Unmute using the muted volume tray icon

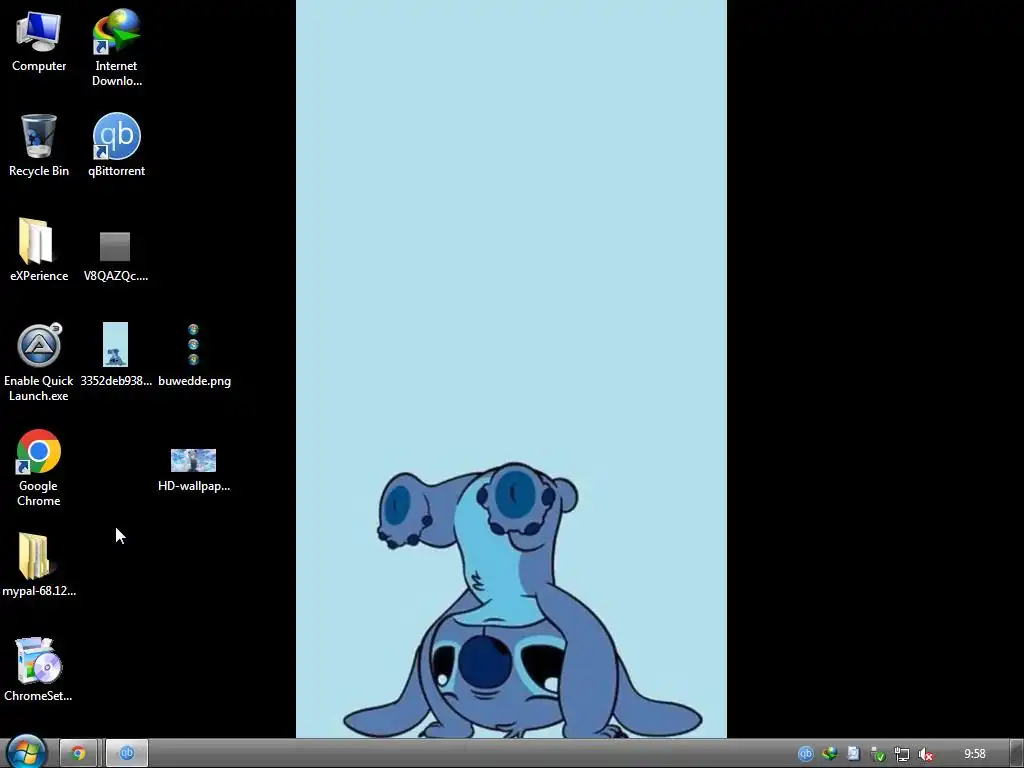point(925,754)
